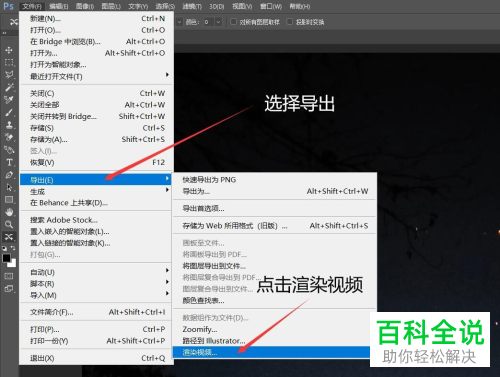Click the tool preset icon in options bar
This screenshot has width=500, height=377.
14,22
